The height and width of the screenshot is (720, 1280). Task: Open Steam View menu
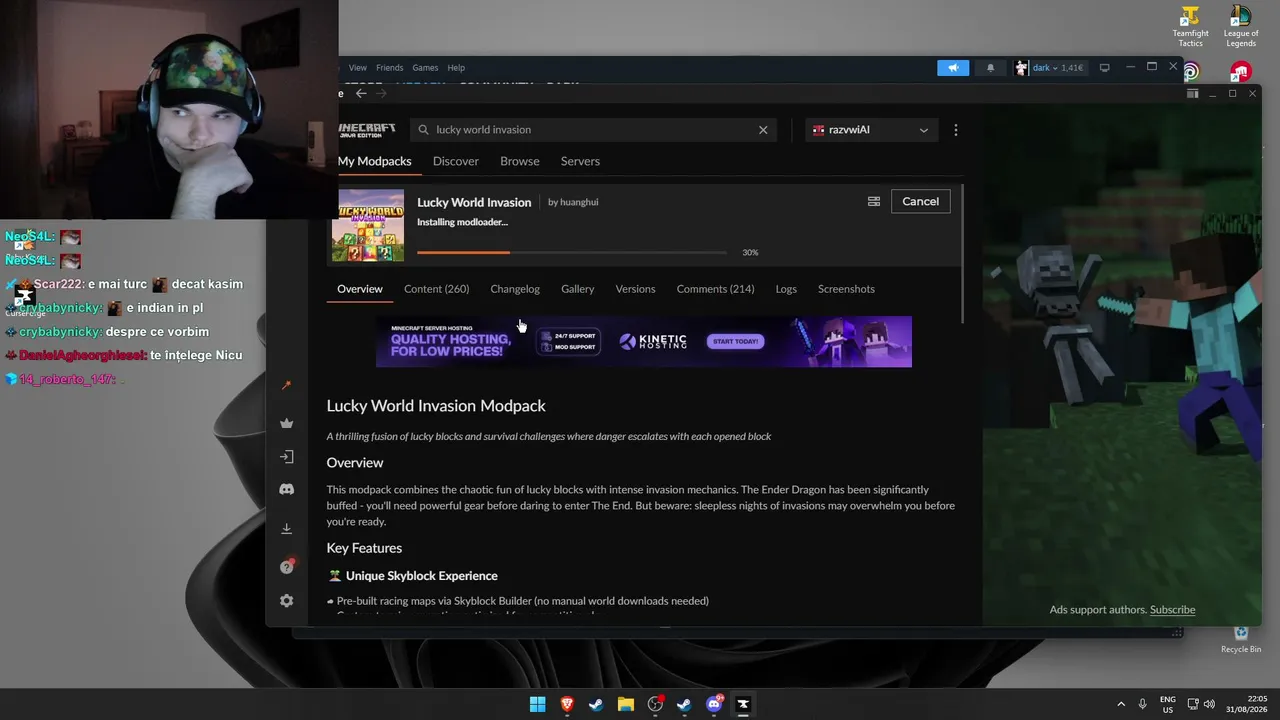tap(358, 68)
